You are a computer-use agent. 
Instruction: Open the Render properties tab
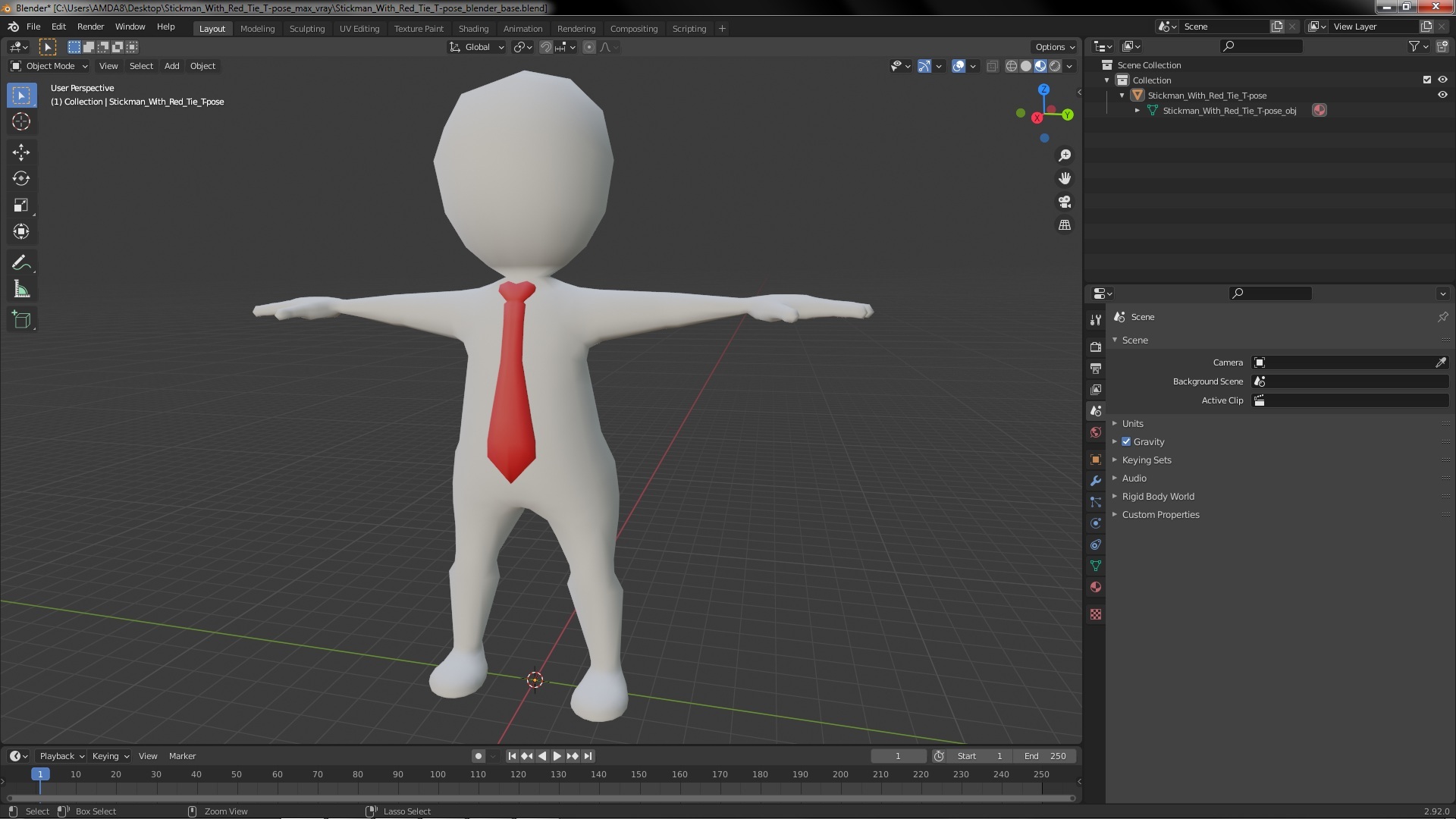coord(1095,347)
